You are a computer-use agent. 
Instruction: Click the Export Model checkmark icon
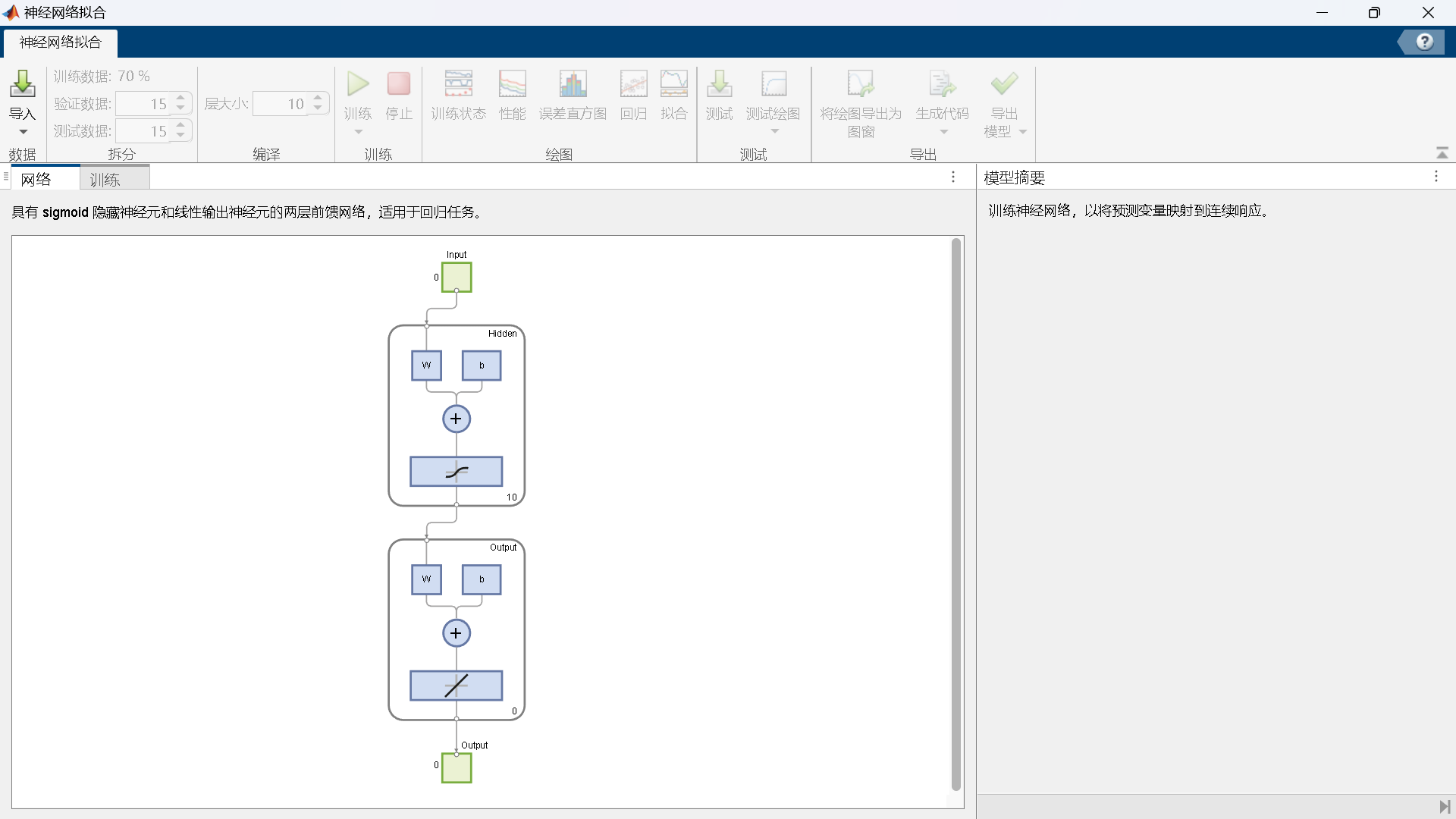click(x=1004, y=84)
